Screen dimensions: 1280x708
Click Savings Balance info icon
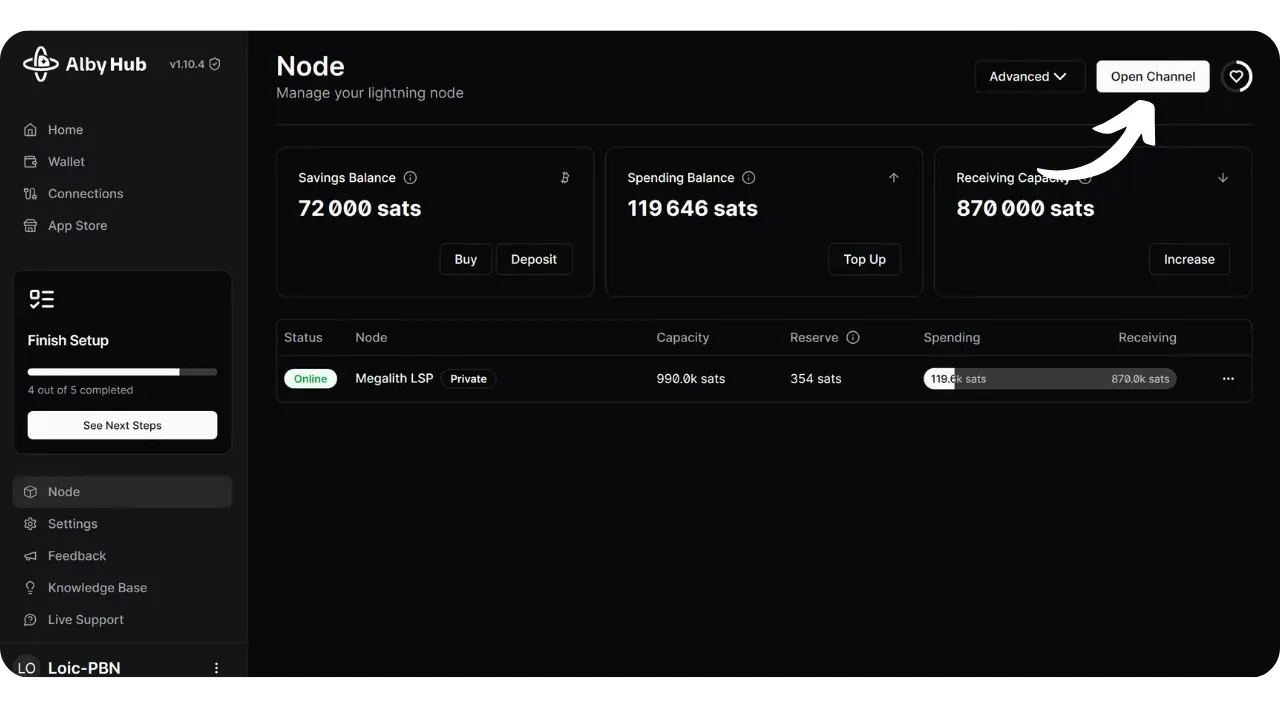tap(410, 178)
